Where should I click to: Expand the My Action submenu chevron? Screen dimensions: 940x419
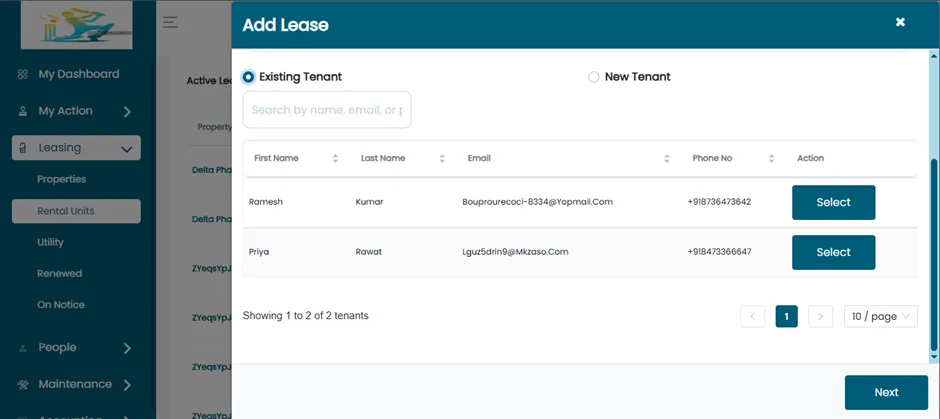[x=127, y=111]
